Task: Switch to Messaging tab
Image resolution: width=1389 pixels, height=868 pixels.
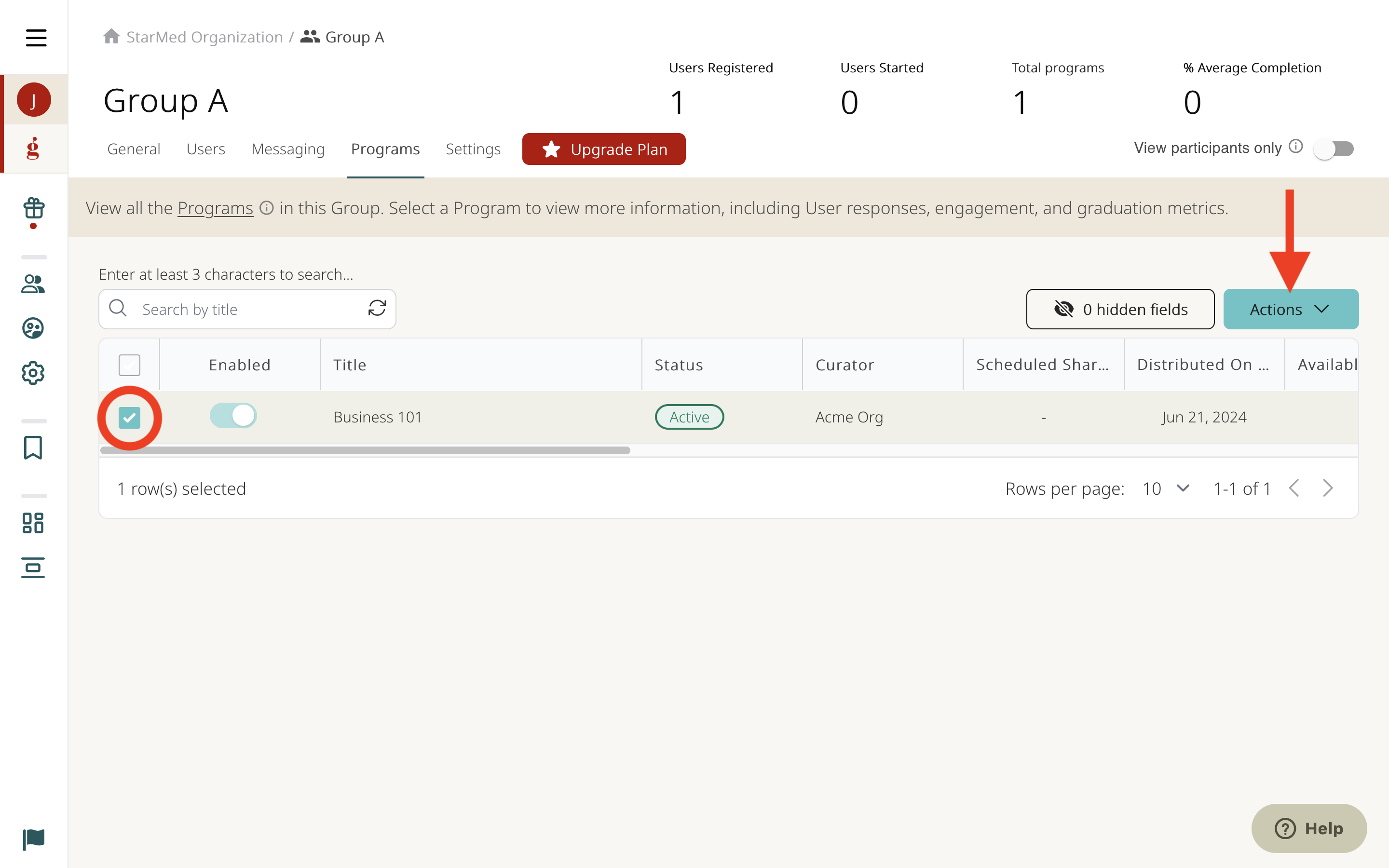Action: pyautogui.click(x=288, y=149)
